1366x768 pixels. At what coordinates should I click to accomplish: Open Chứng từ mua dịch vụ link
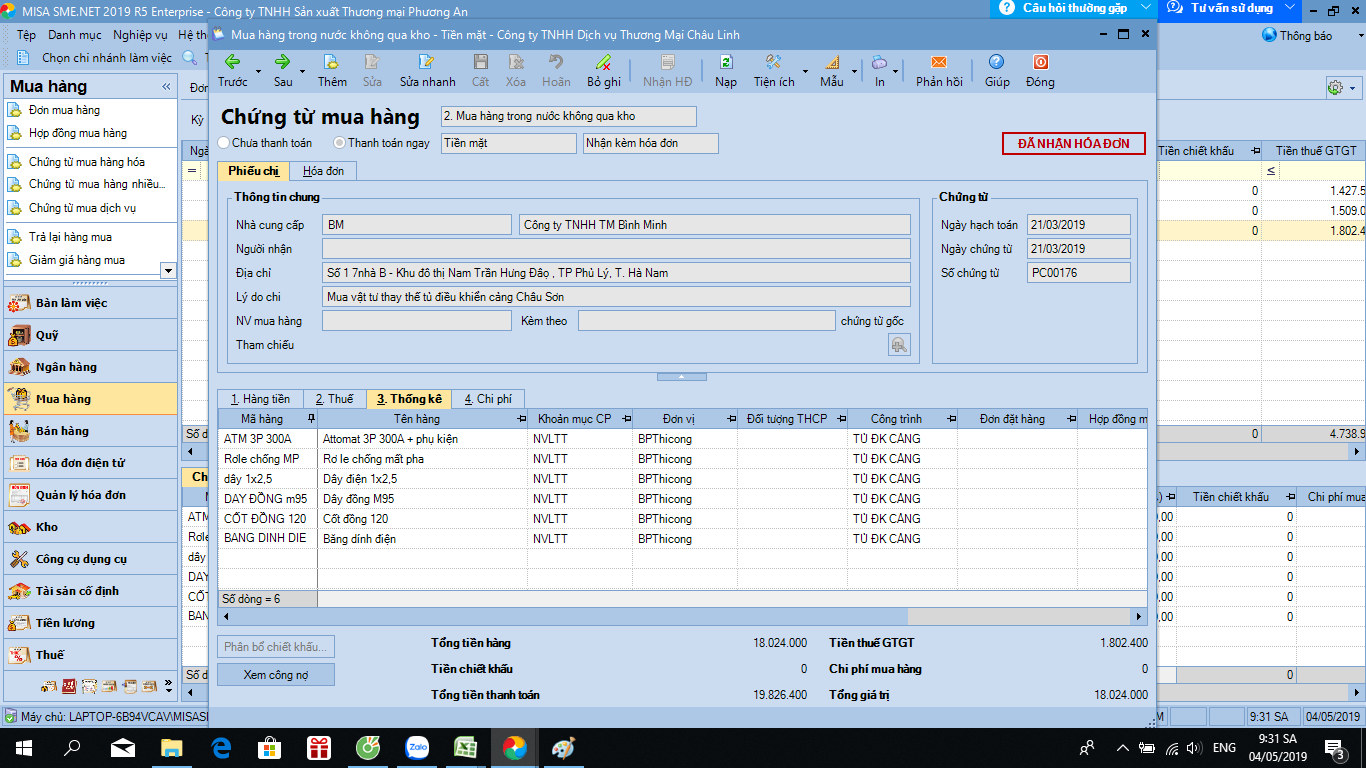[82, 208]
